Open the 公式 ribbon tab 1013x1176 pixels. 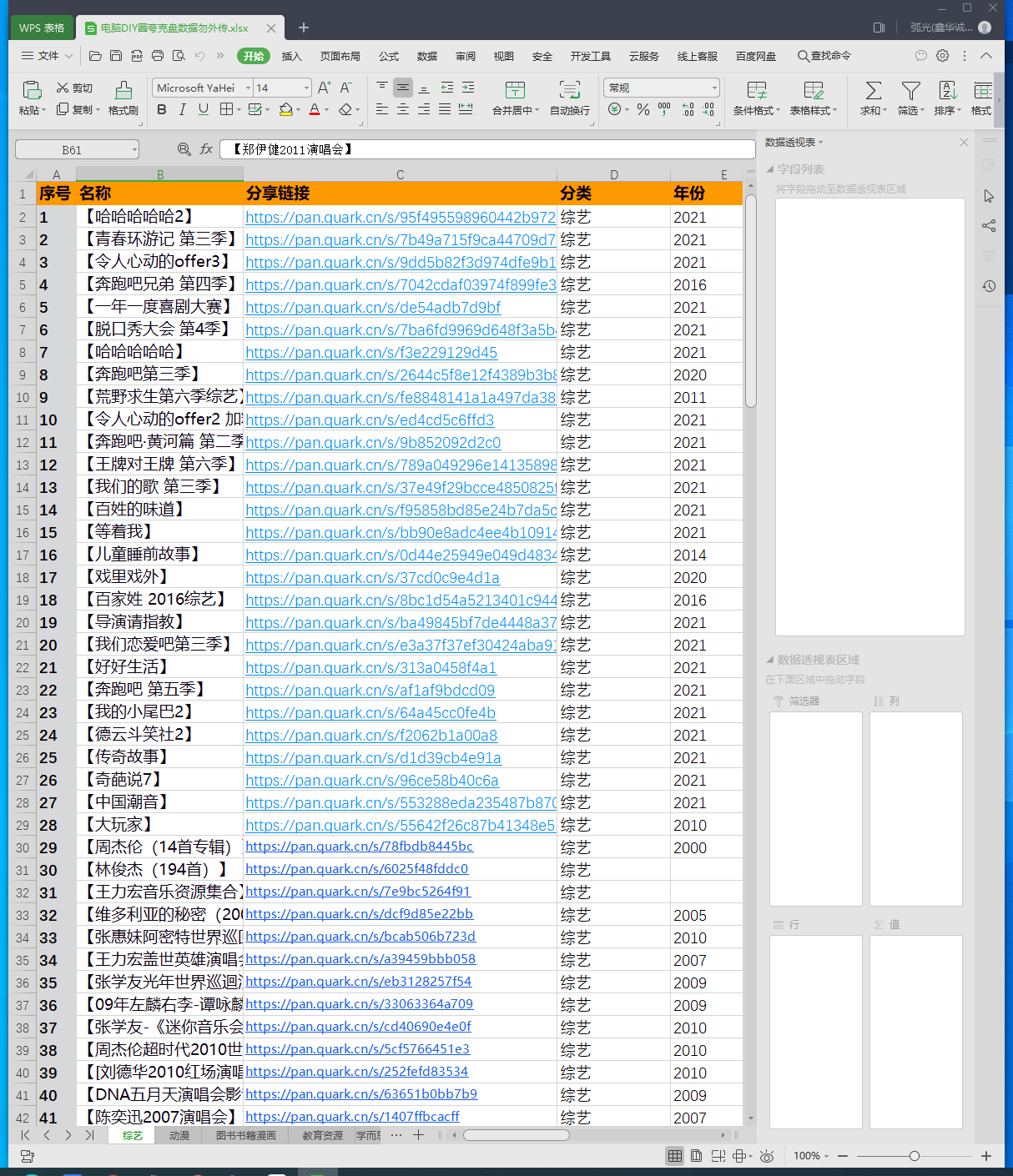pos(389,56)
